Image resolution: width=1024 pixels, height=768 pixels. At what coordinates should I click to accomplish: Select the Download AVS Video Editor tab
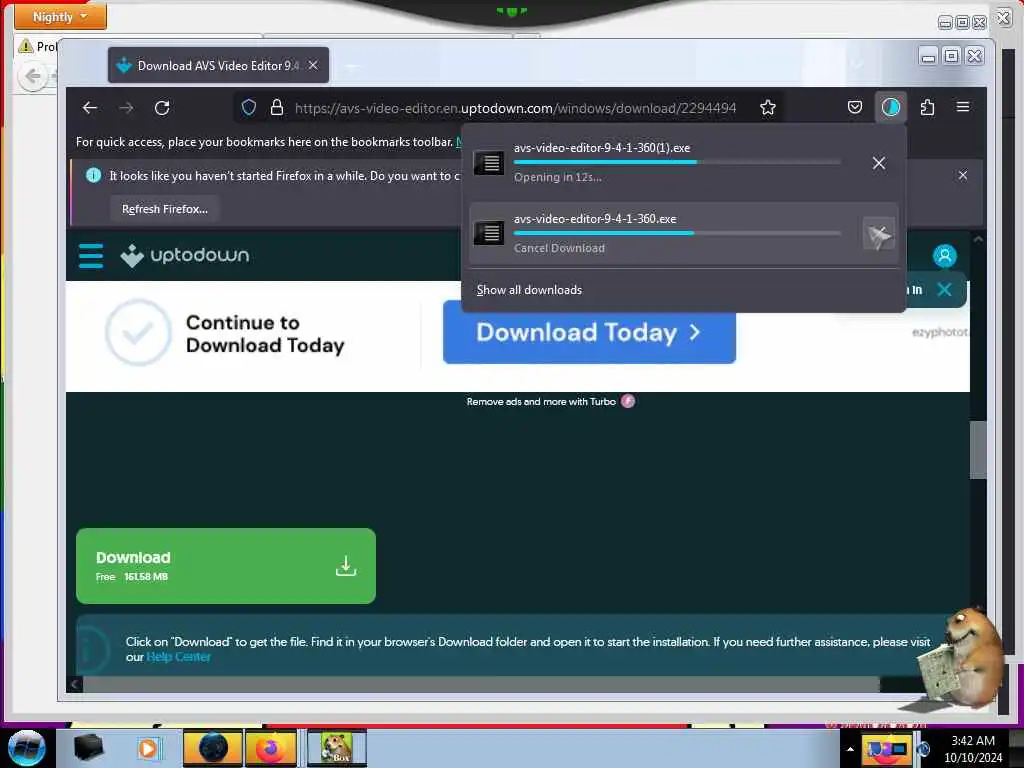tap(218, 65)
